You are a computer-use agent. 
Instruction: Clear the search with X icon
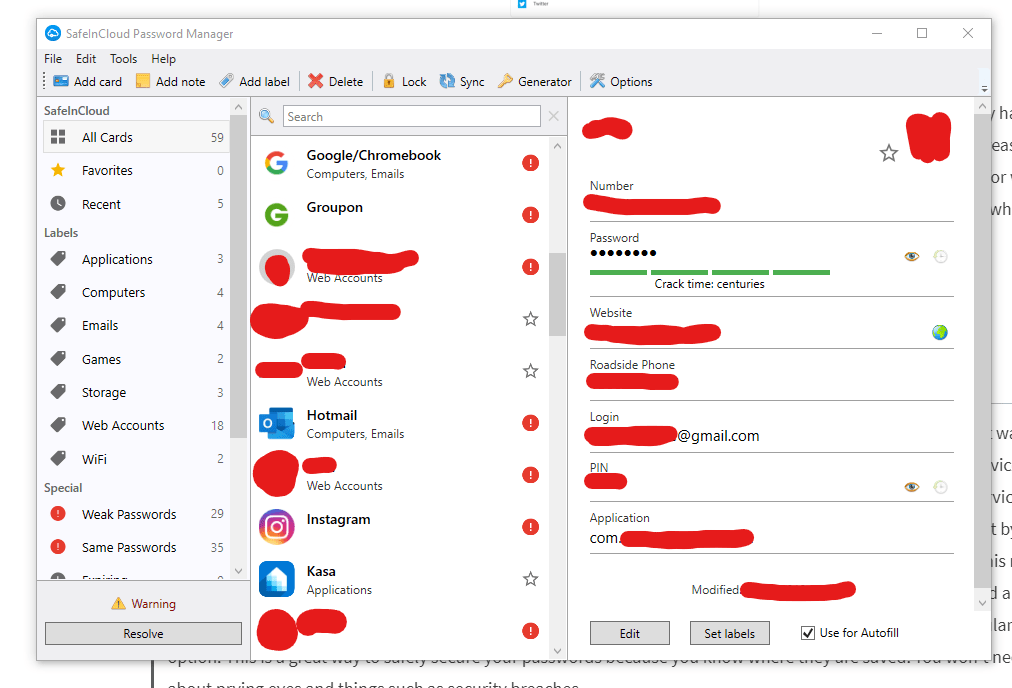(554, 116)
